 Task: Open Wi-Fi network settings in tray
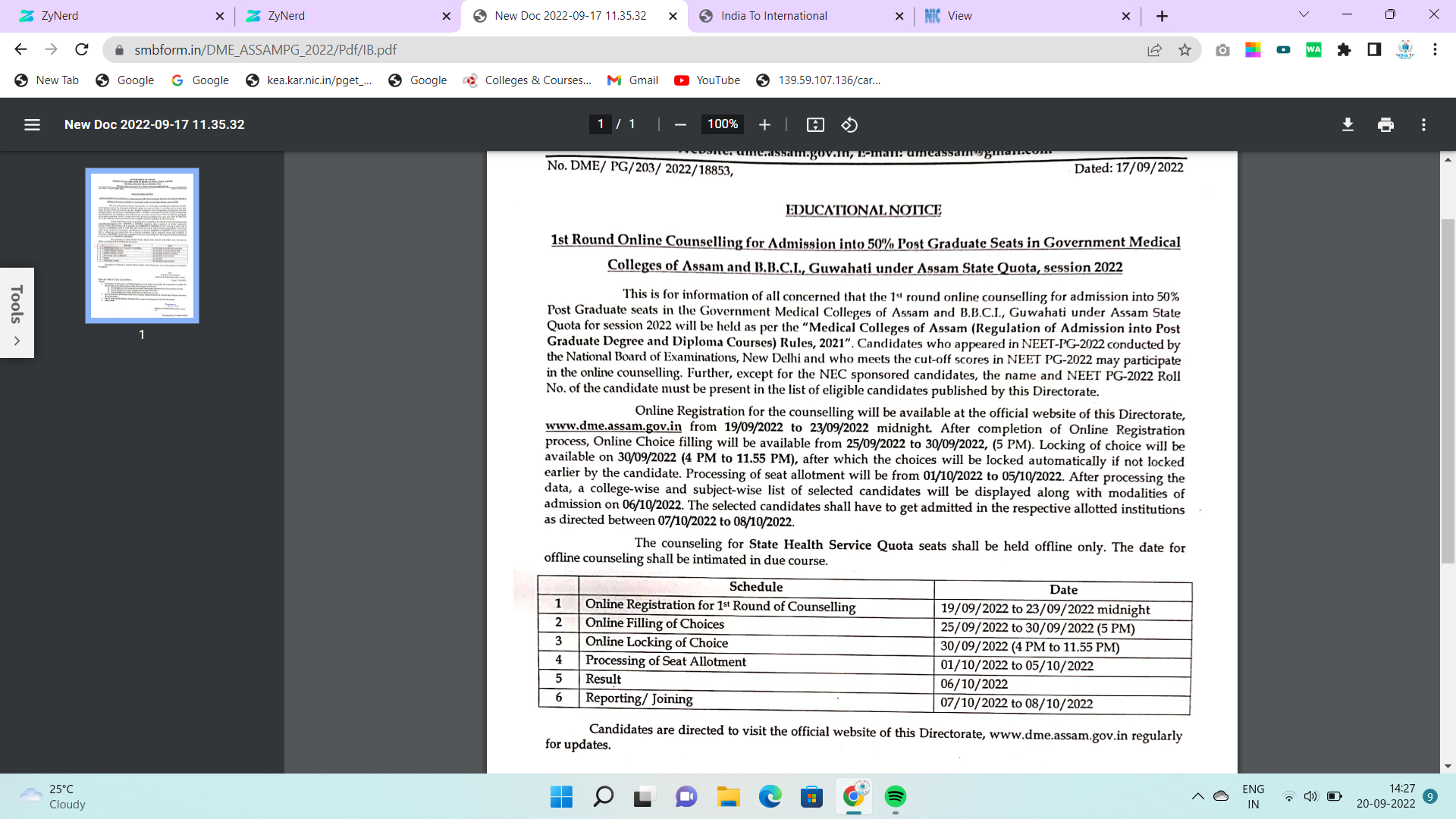click(x=1288, y=796)
